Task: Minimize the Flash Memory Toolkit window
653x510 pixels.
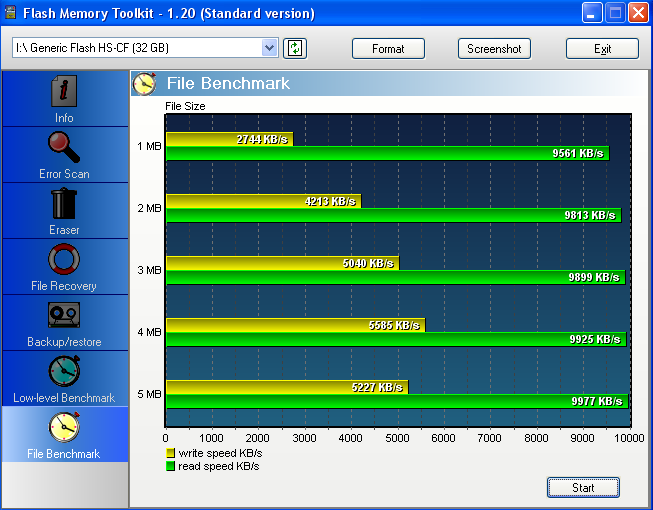Action: [x=592, y=13]
